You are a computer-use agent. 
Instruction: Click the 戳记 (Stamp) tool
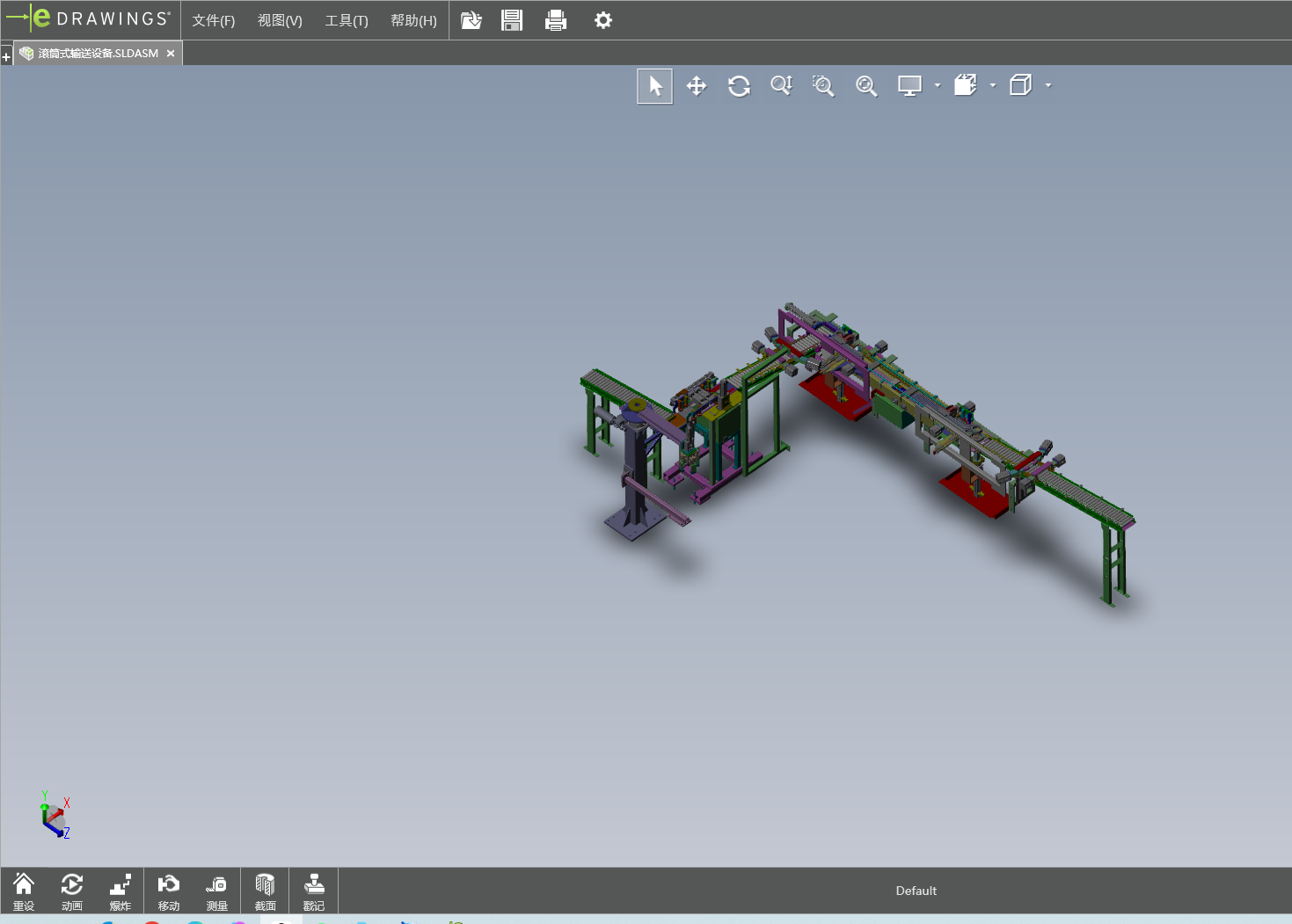(x=314, y=891)
